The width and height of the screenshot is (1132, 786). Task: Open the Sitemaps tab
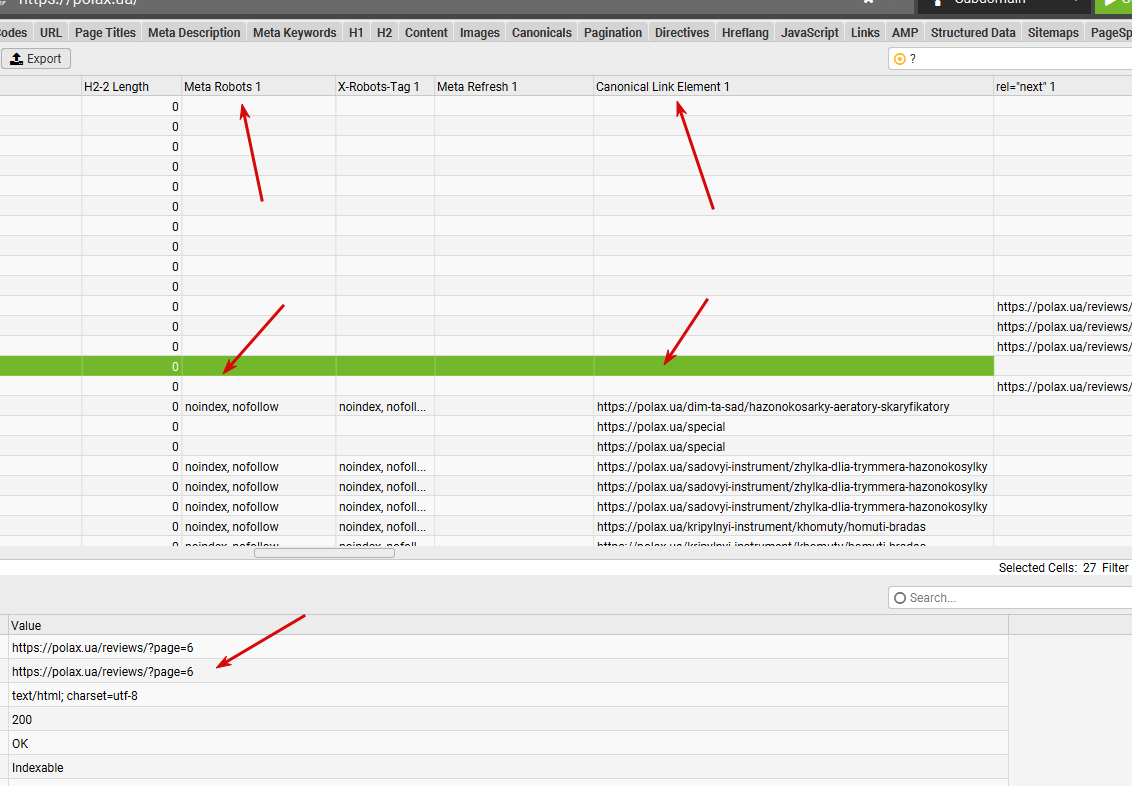point(1053,32)
